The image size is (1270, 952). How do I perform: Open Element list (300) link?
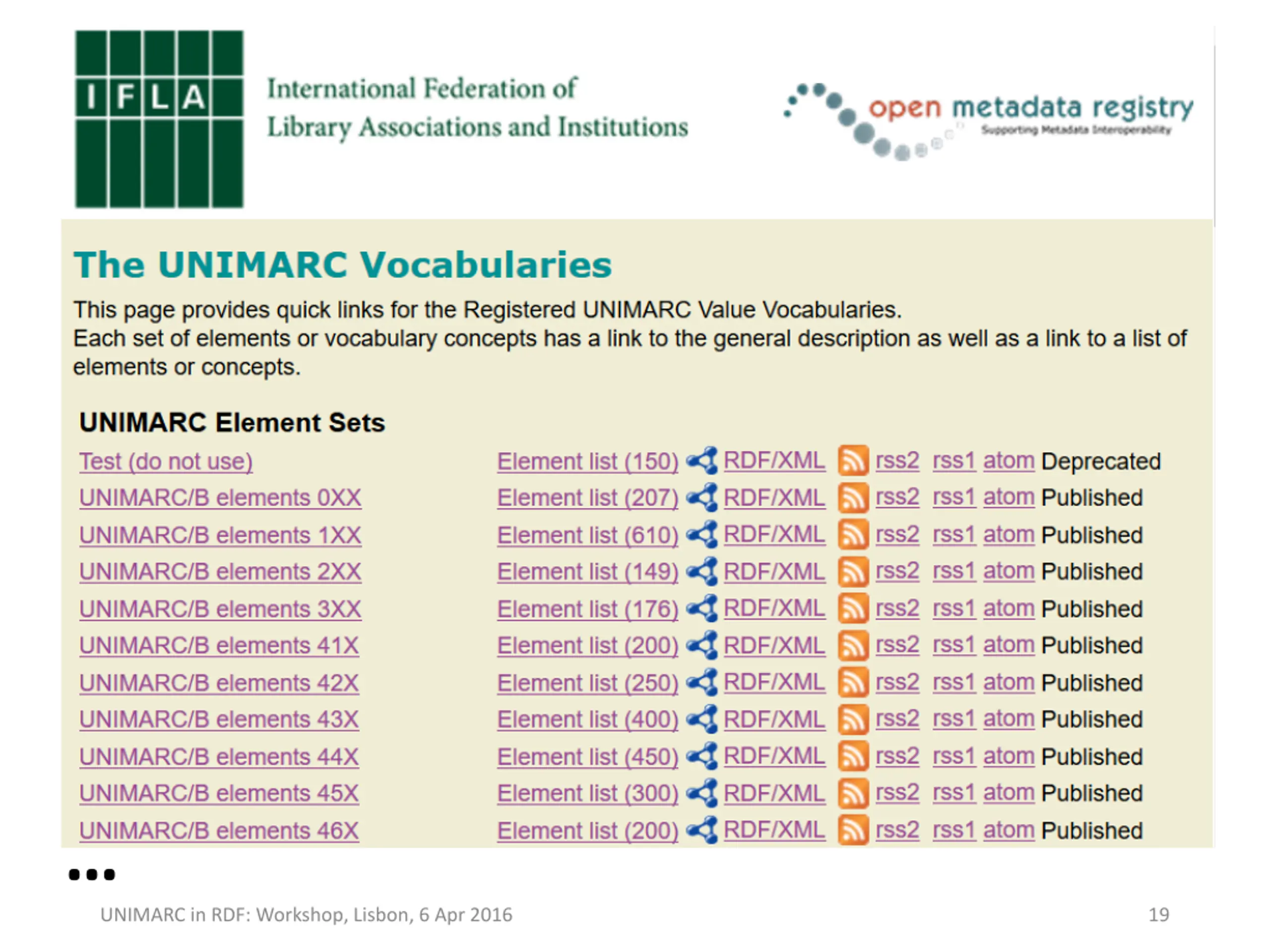pyautogui.click(x=588, y=794)
